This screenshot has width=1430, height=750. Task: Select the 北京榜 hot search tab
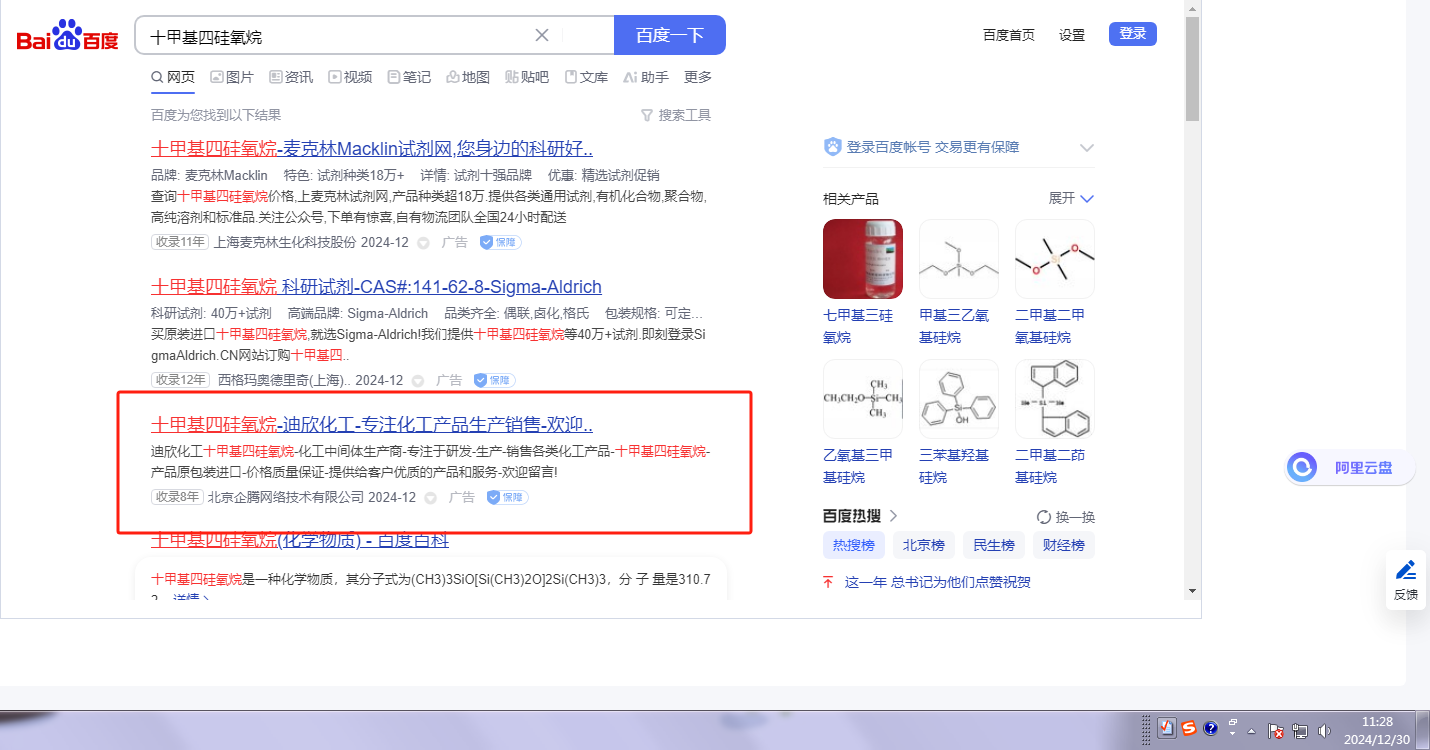coord(923,545)
